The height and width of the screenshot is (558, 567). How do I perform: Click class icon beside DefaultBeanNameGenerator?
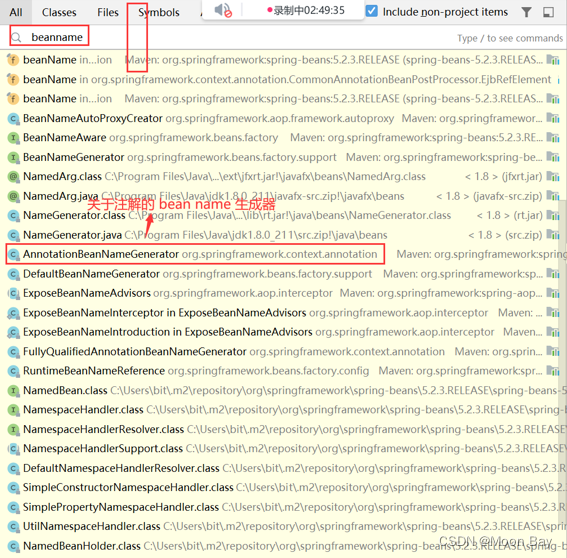(x=13, y=274)
